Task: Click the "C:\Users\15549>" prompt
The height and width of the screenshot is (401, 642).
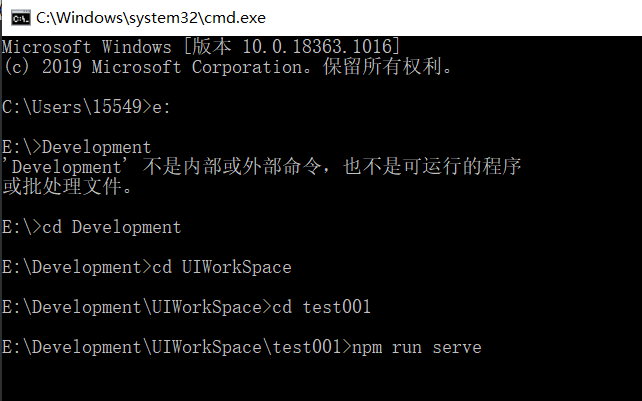Action: [x=71, y=107]
